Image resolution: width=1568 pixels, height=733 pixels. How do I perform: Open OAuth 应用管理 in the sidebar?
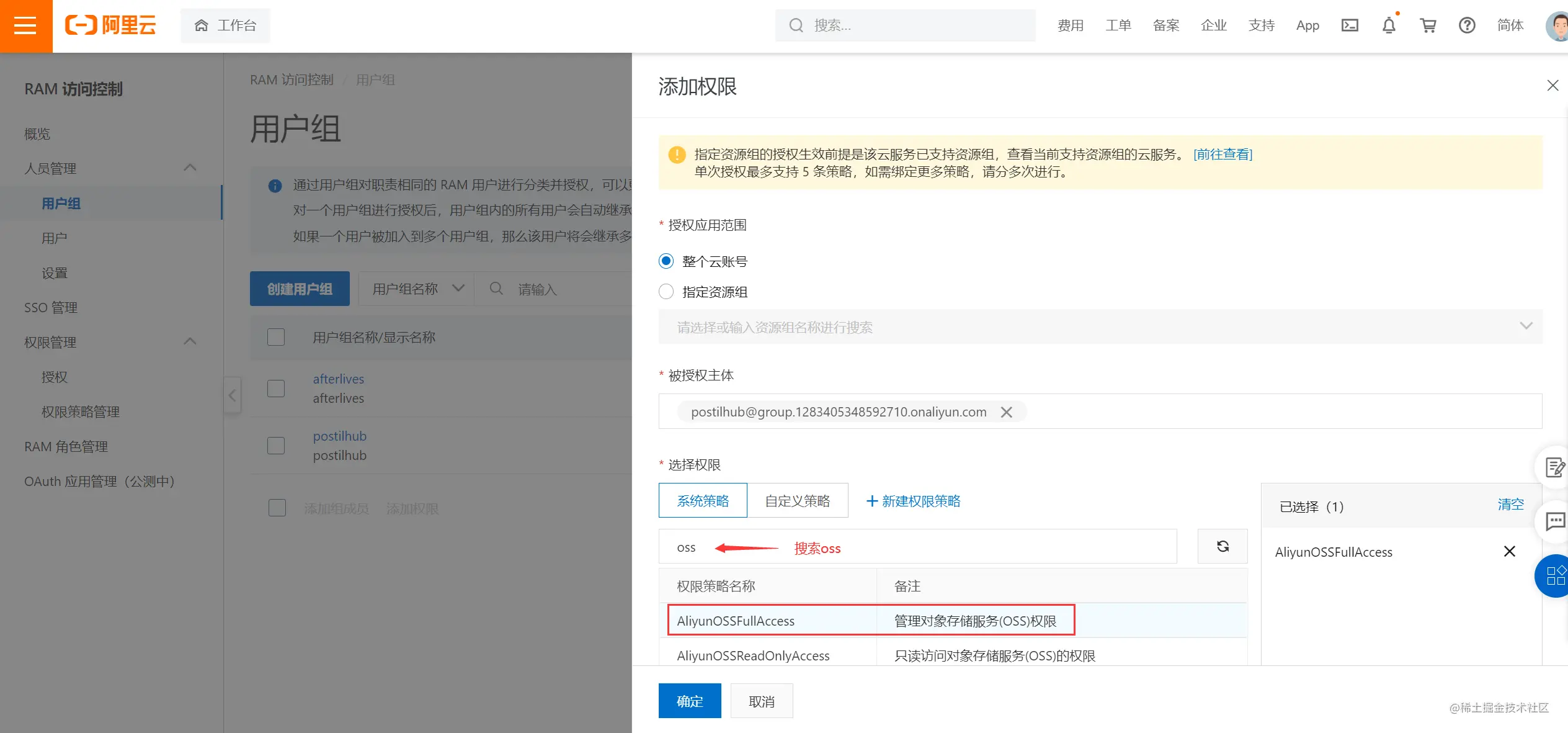[x=99, y=481]
